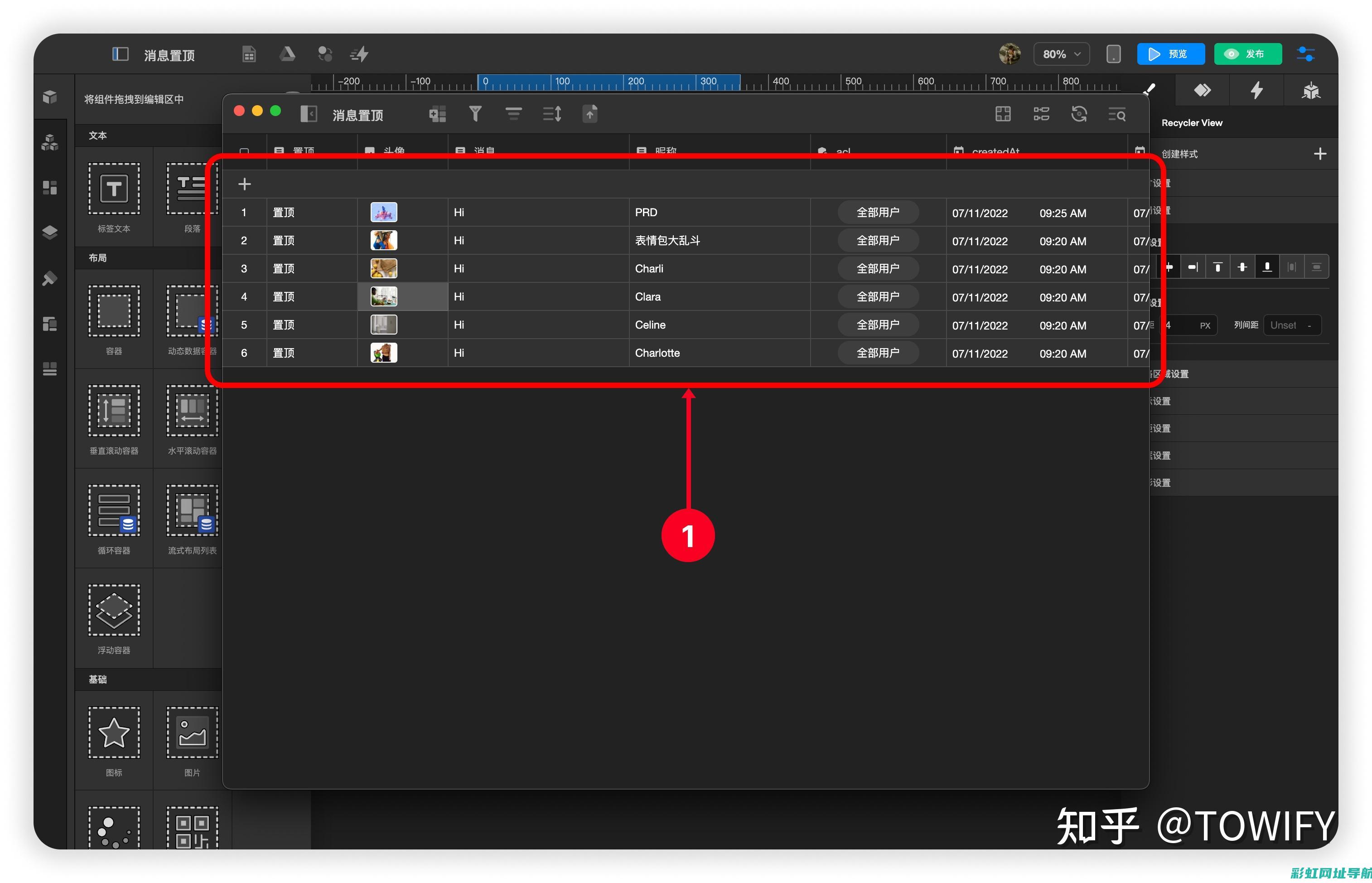This screenshot has width=1372, height=883.
Task: Select the Charli nickname cell
Action: click(719, 268)
